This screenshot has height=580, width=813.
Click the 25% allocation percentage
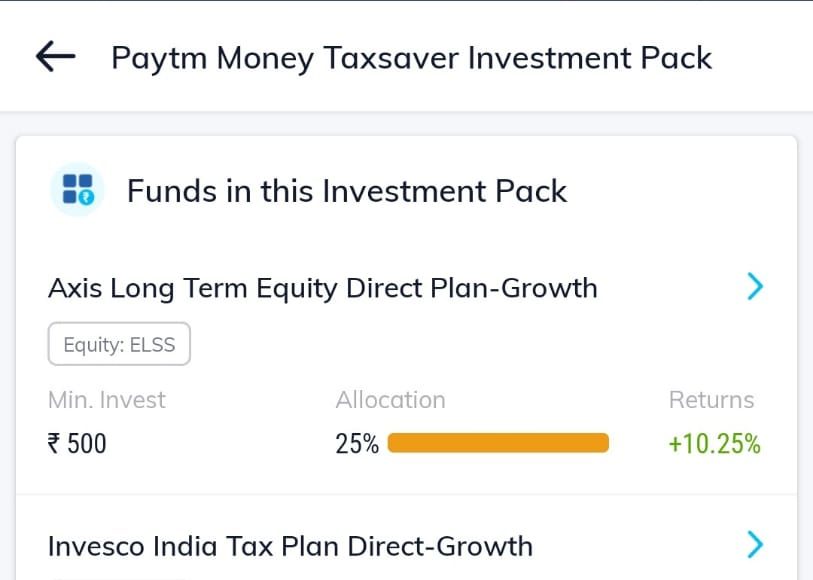[357, 443]
